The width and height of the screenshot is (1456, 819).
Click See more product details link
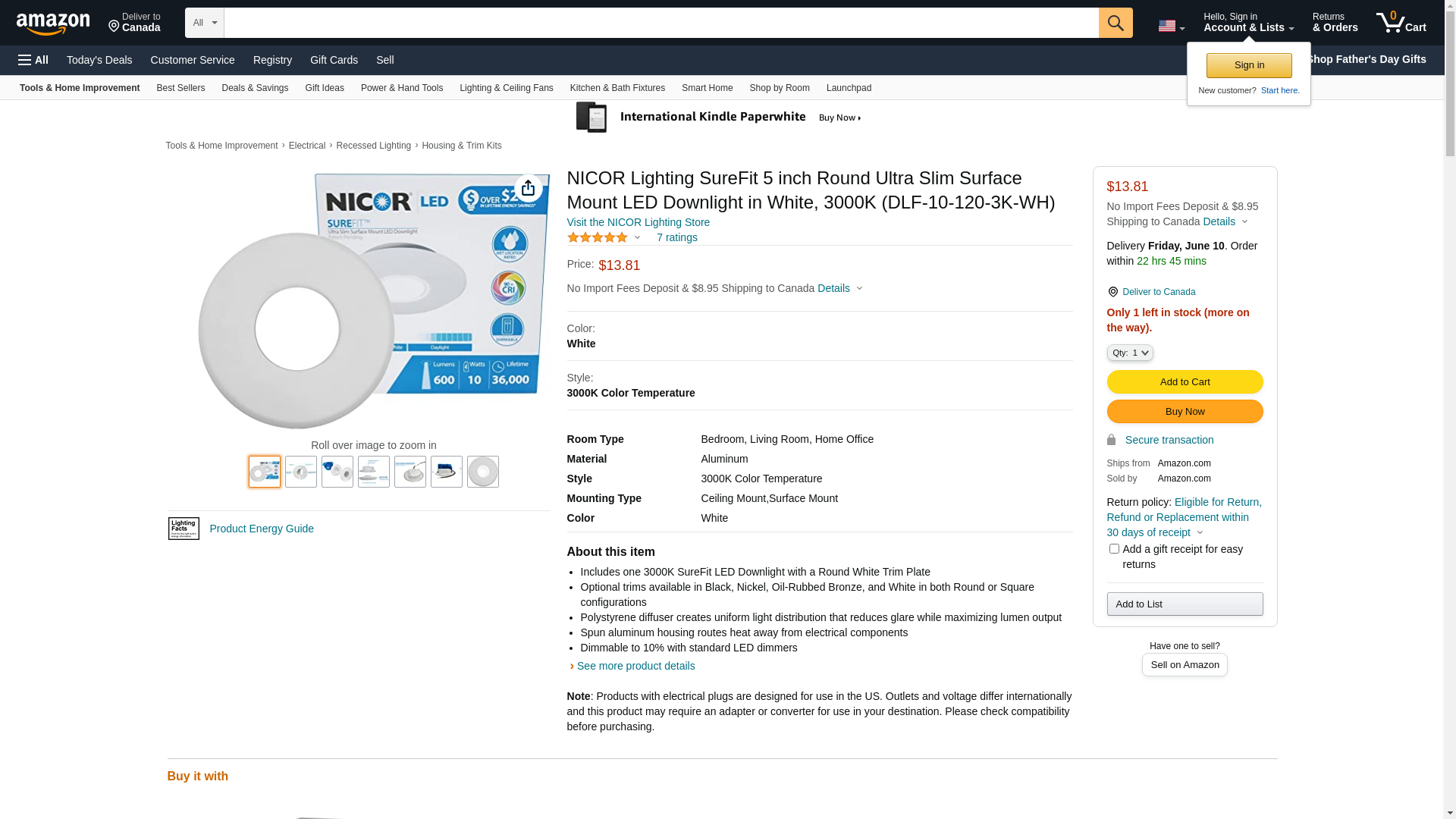pos(635,666)
